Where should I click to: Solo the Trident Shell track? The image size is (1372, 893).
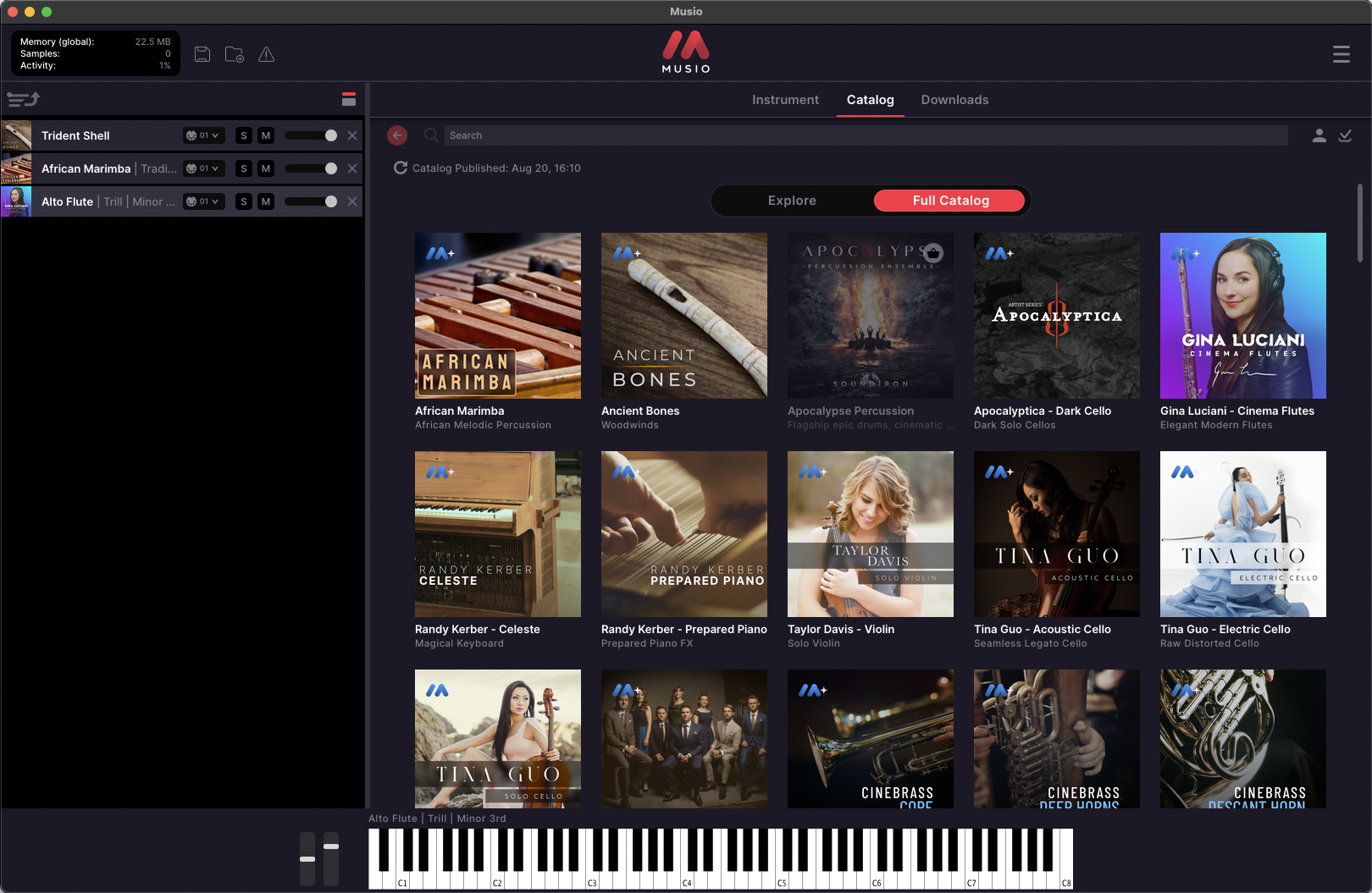(x=244, y=135)
